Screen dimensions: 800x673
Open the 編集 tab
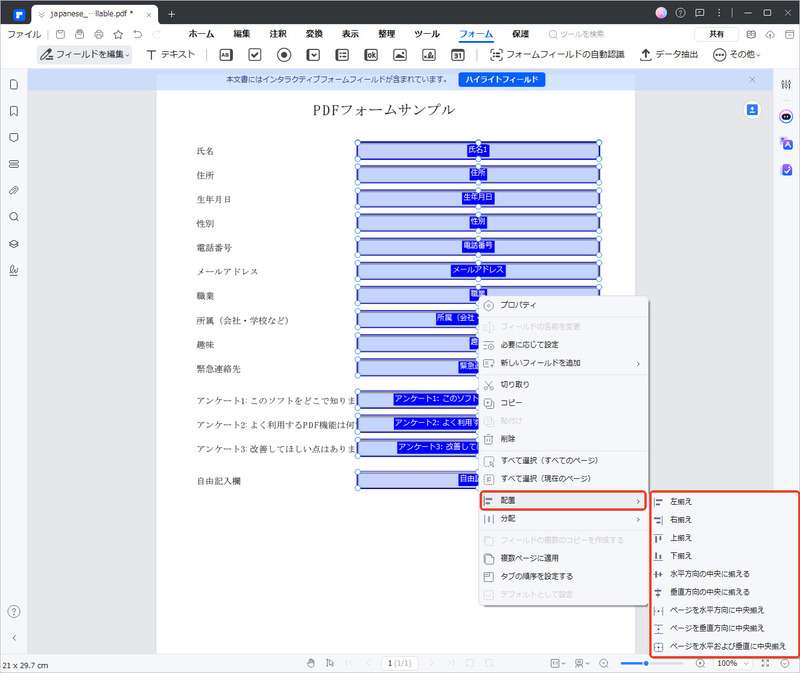[241, 34]
